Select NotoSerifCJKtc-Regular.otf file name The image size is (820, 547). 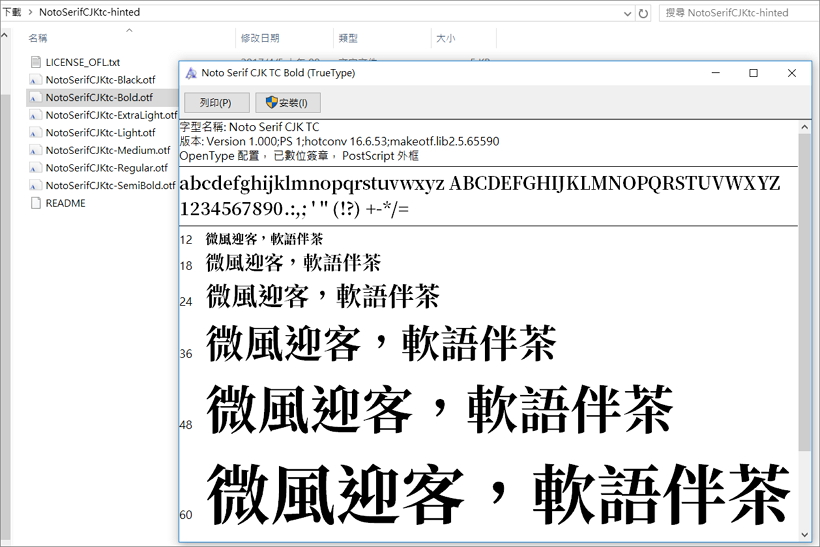tap(107, 168)
